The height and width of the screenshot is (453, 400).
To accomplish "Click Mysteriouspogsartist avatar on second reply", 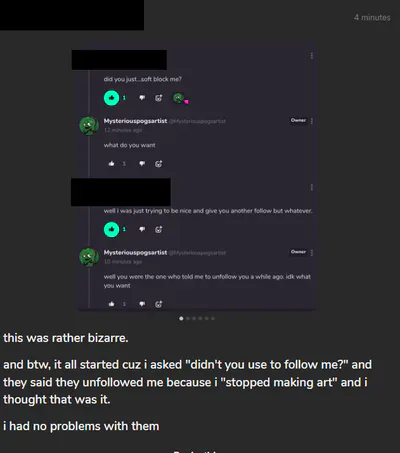I will click(x=89, y=257).
